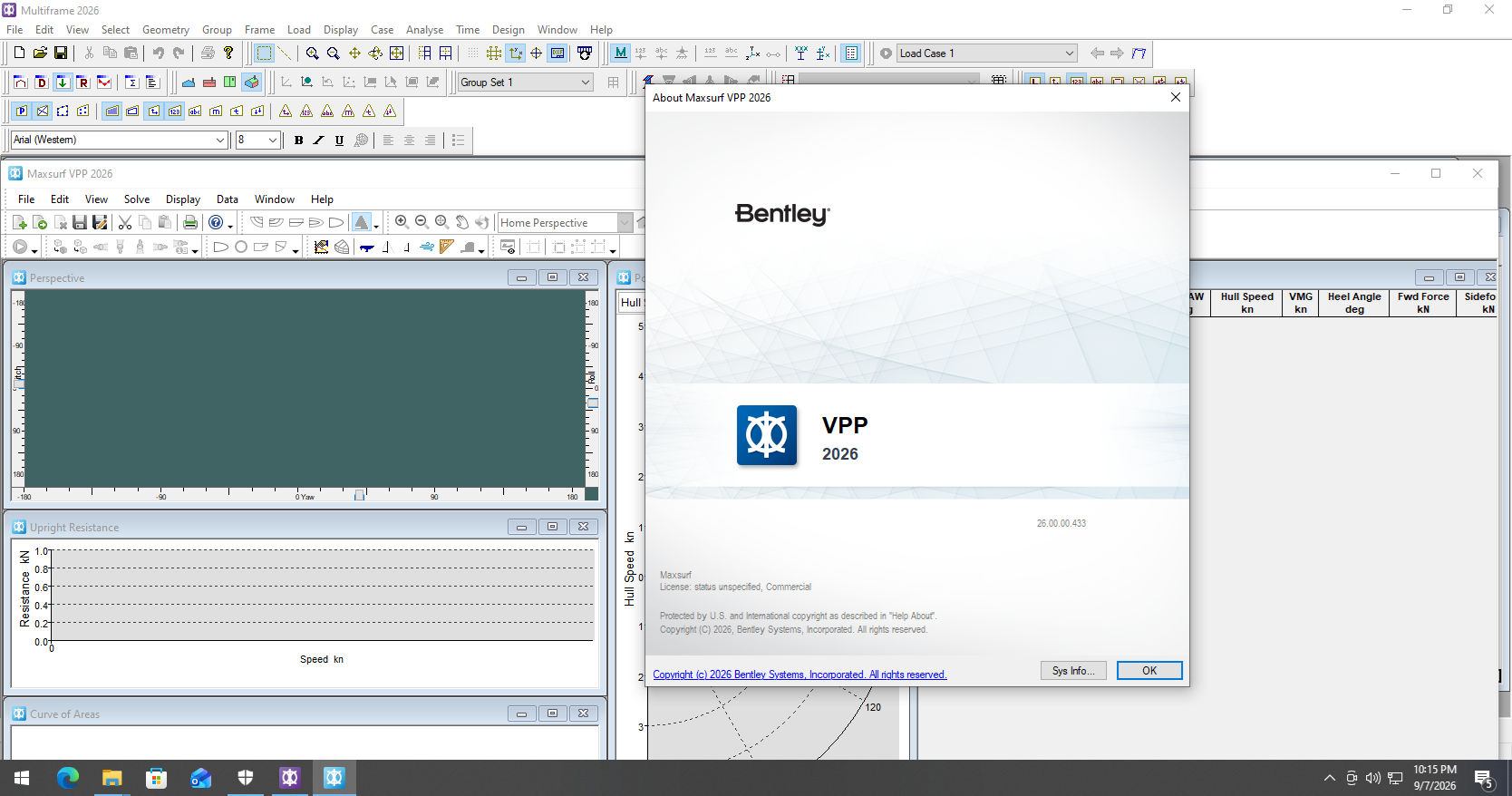This screenshot has height=796, width=1512.
Task: Click the yellow Help question mark icon
Action: 228,53
